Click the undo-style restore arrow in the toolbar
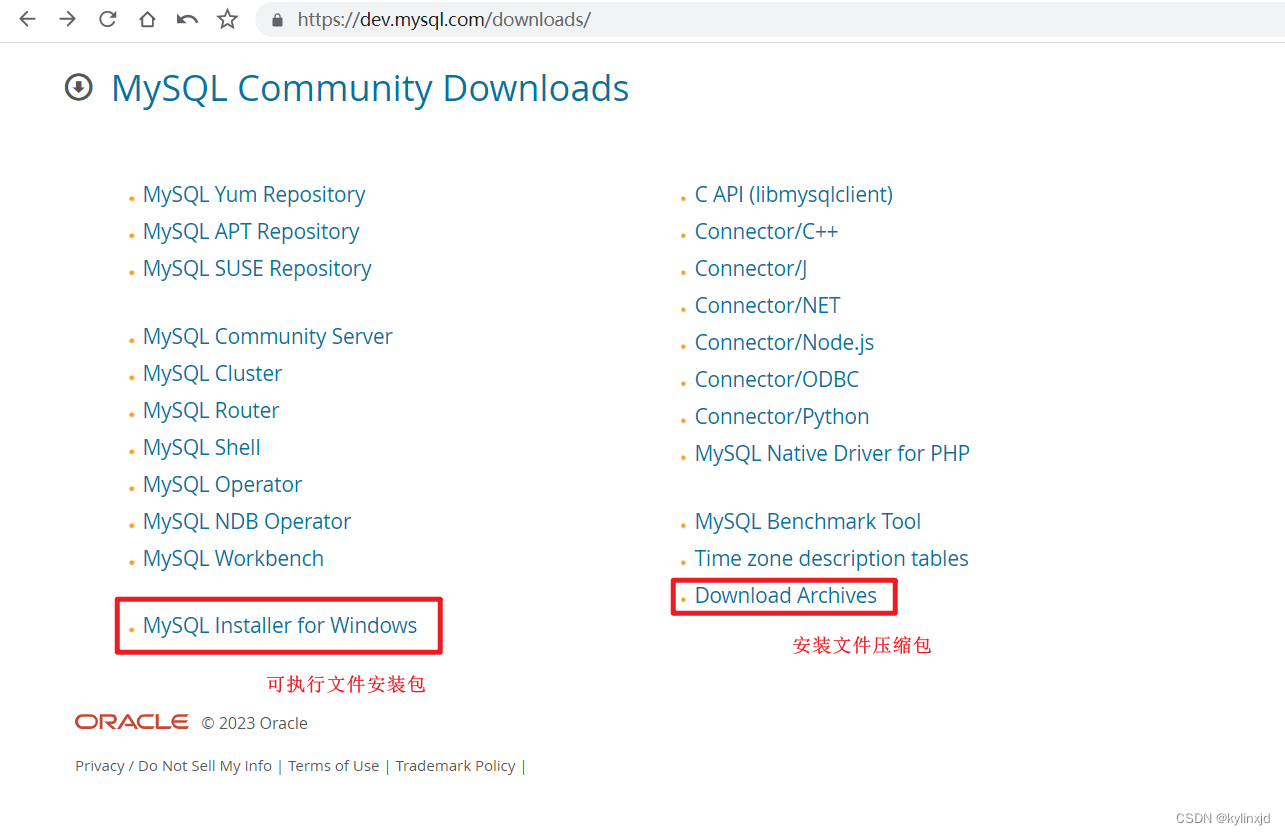 click(187, 19)
